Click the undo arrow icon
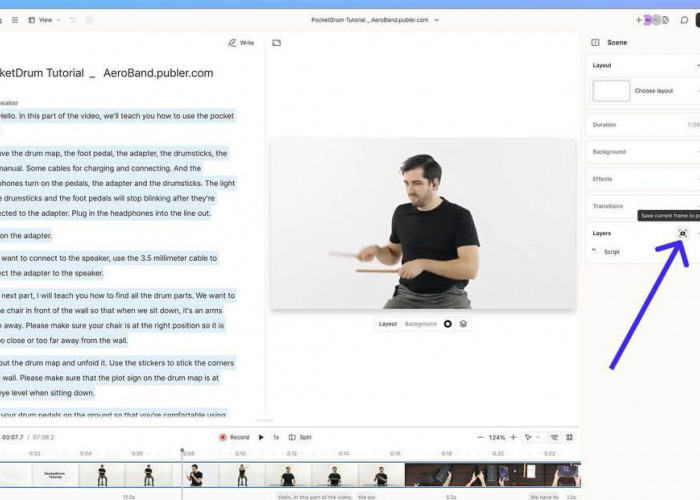The height and width of the screenshot is (500, 700). click(73, 20)
